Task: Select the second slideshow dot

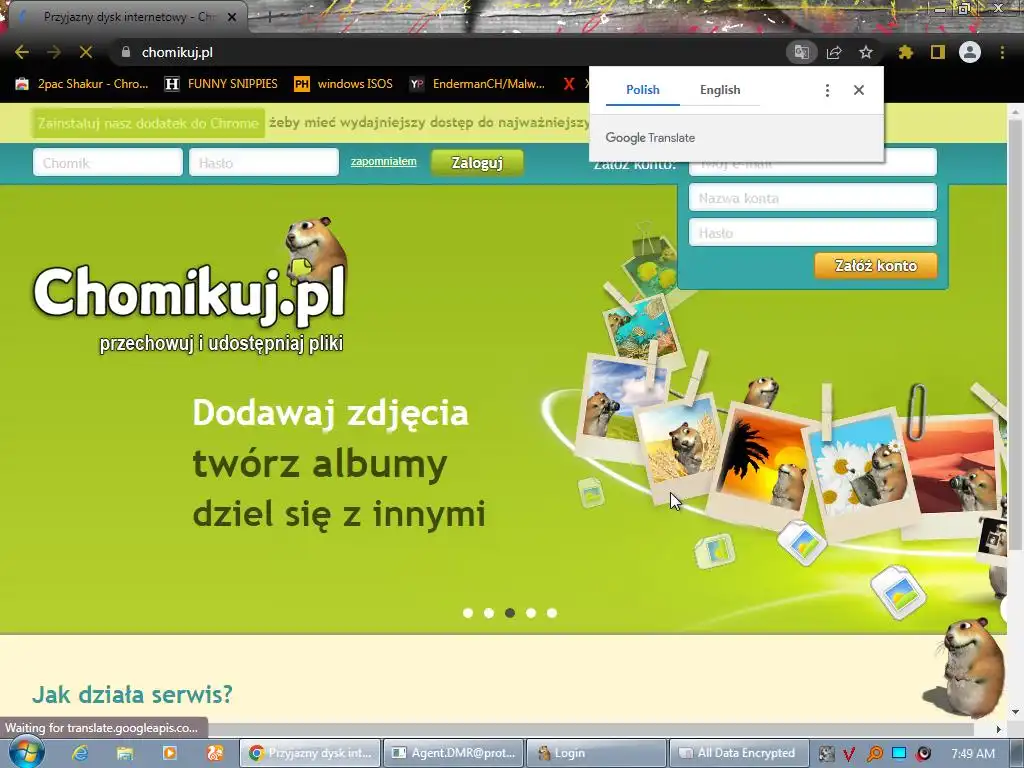Action: click(x=488, y=613)
